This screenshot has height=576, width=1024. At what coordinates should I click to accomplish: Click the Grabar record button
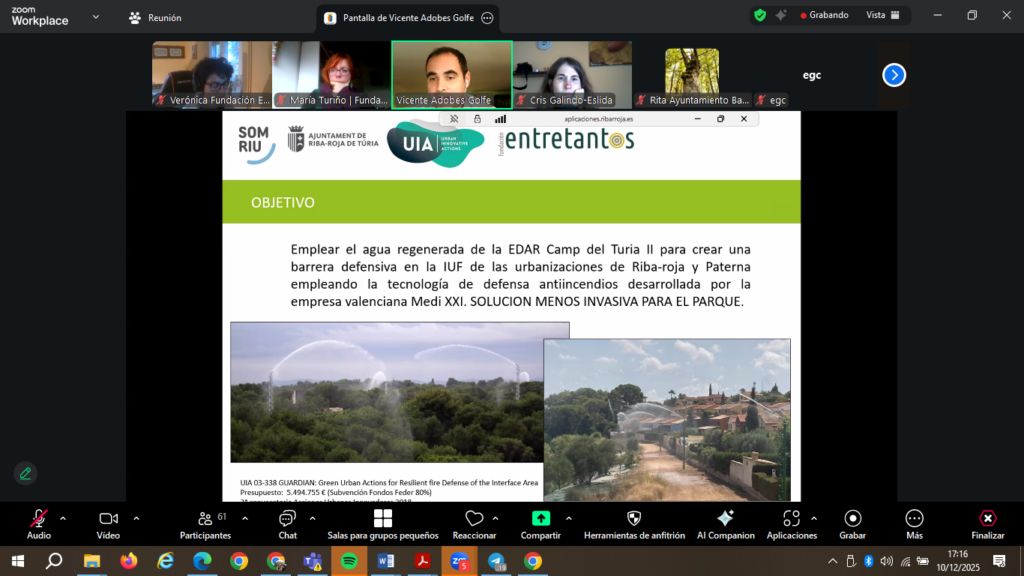tap(852, 524)
